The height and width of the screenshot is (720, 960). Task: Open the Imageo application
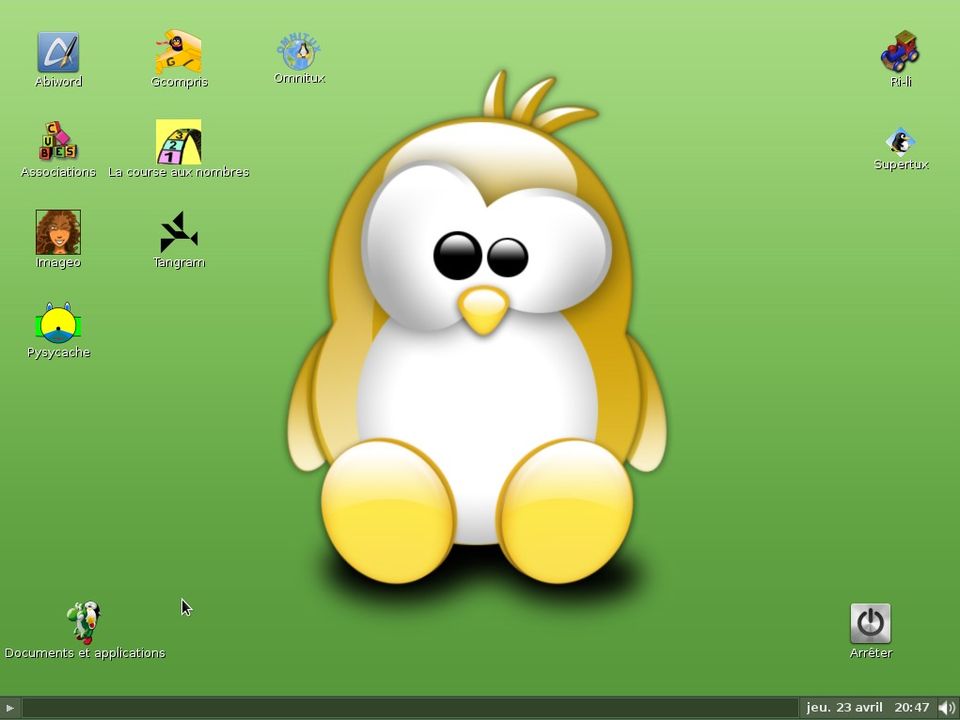click(x=58, y=232)
